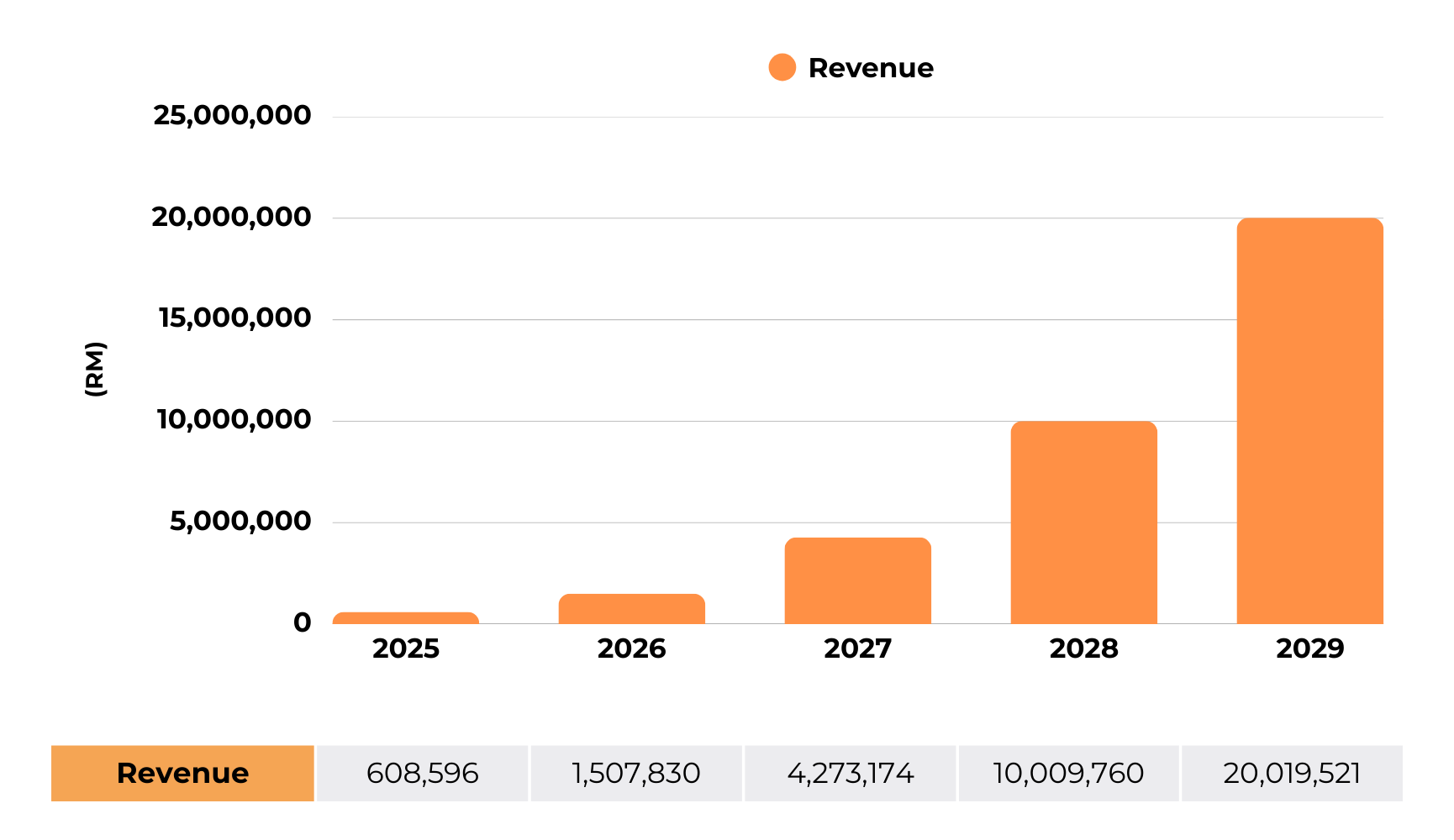This screenshot has height=840, width=1454.
Task: Click the 1,507,830 table cell
Action: [636, 773]
